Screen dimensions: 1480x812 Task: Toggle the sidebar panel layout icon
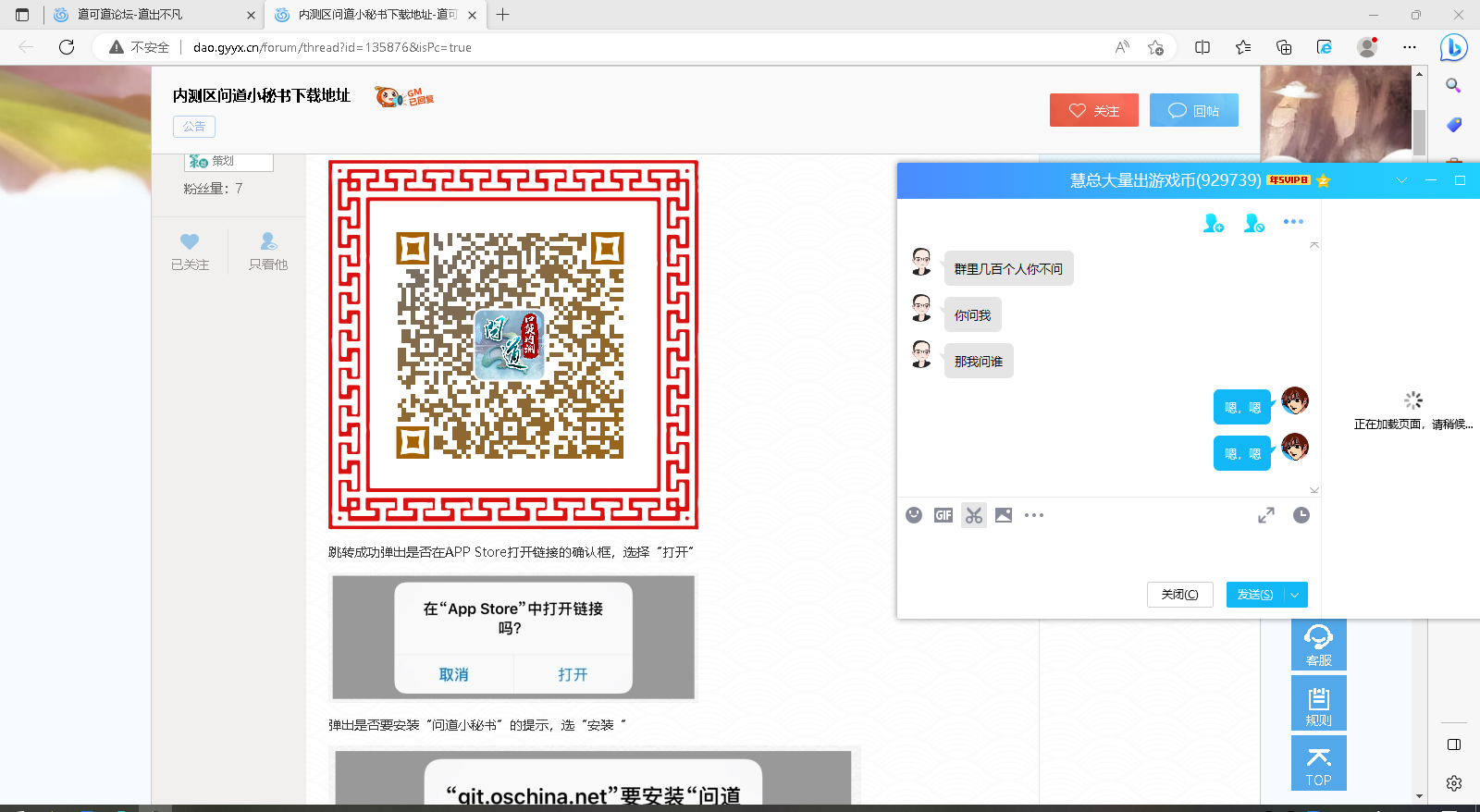[x=1454, y=744]
